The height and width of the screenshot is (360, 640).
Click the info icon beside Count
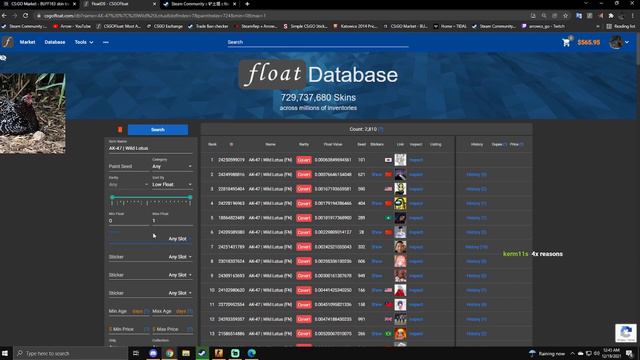click(381, 129)
